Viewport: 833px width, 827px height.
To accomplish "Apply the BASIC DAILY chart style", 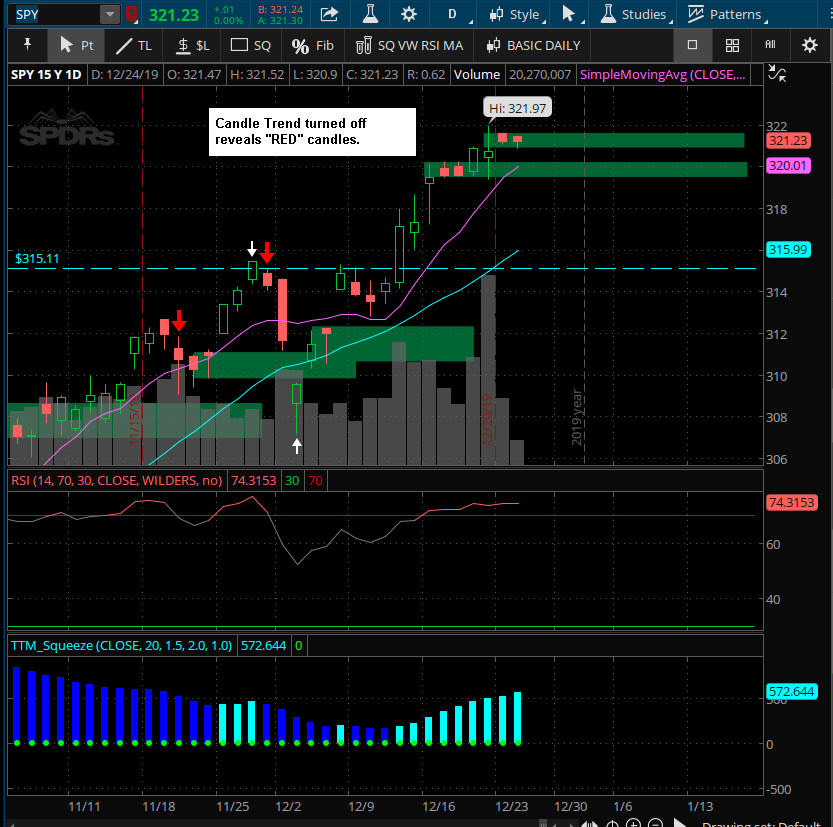I will pyautogui.click(x=532, y=45).
